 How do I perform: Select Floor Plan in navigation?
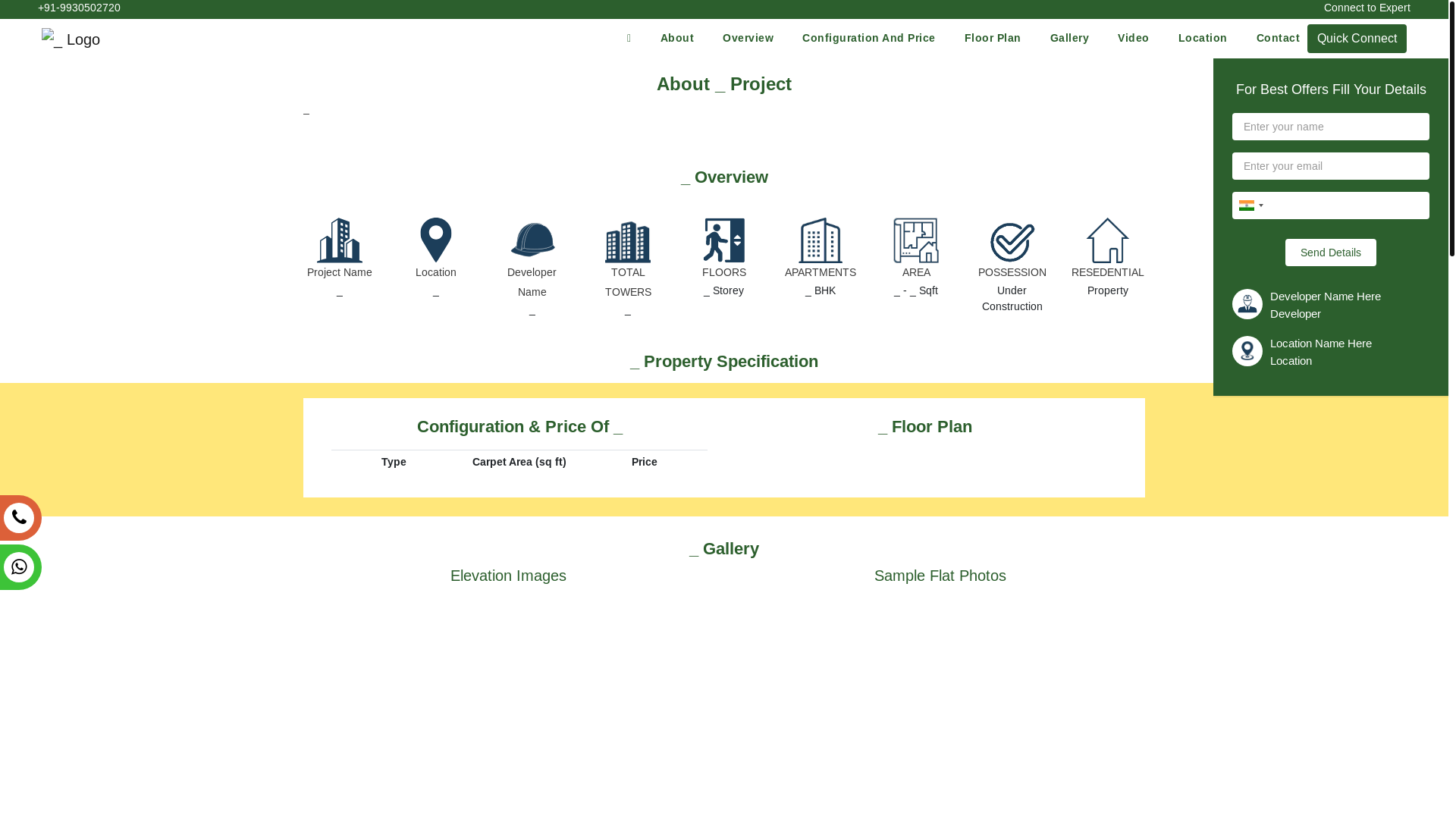tap(993, 38)
